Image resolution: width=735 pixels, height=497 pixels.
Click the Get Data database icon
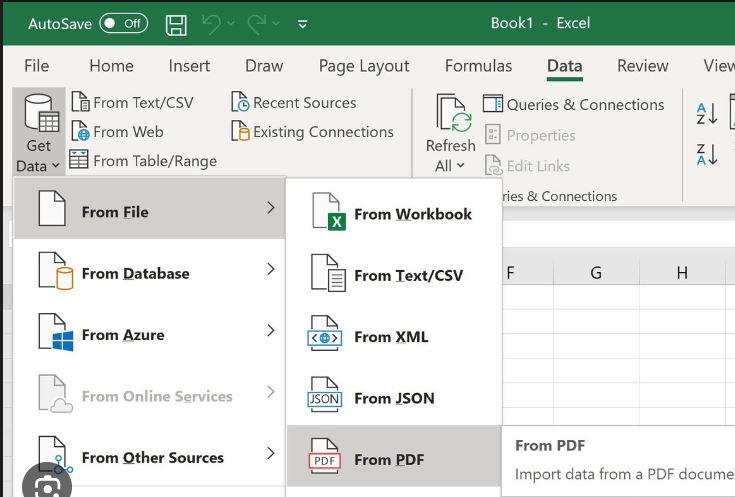(x=41, y=113)
